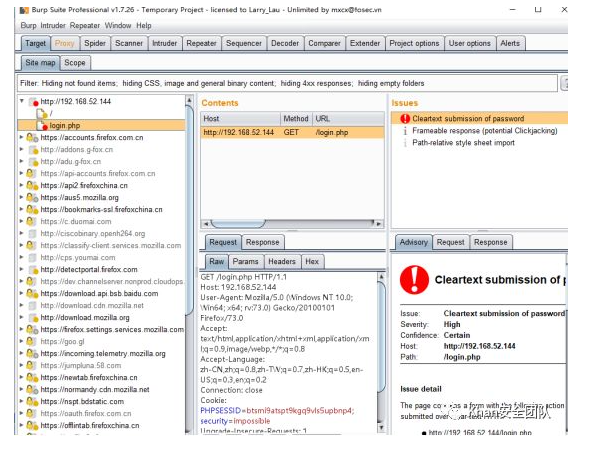Click the host icon of adu.g-fox.cn

pos(33,162)
